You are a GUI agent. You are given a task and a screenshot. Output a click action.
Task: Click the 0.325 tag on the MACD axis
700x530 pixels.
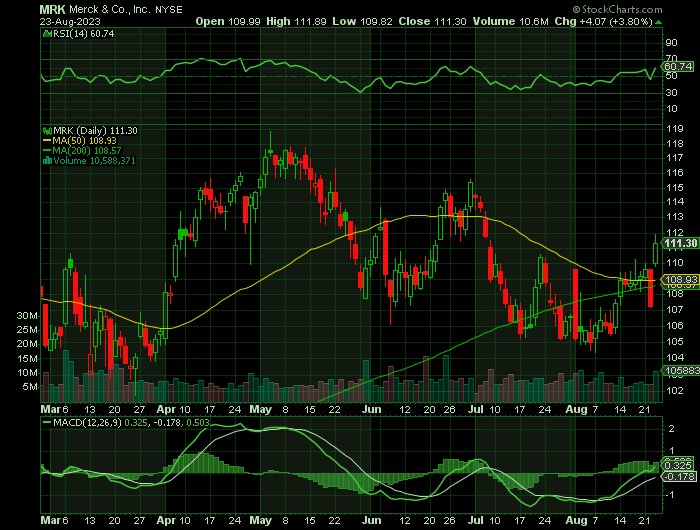click(x=679, y=466)
